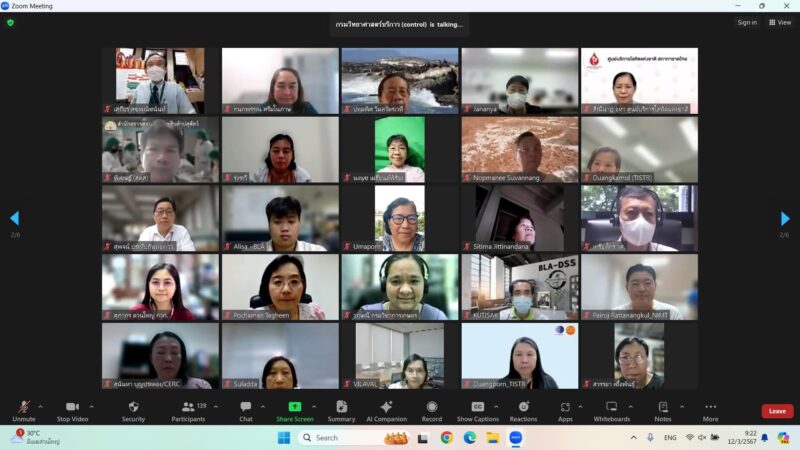Screen dimensions: 800x450
Task: Select Jananya's video tile
Action: click(x=520, y=81)
